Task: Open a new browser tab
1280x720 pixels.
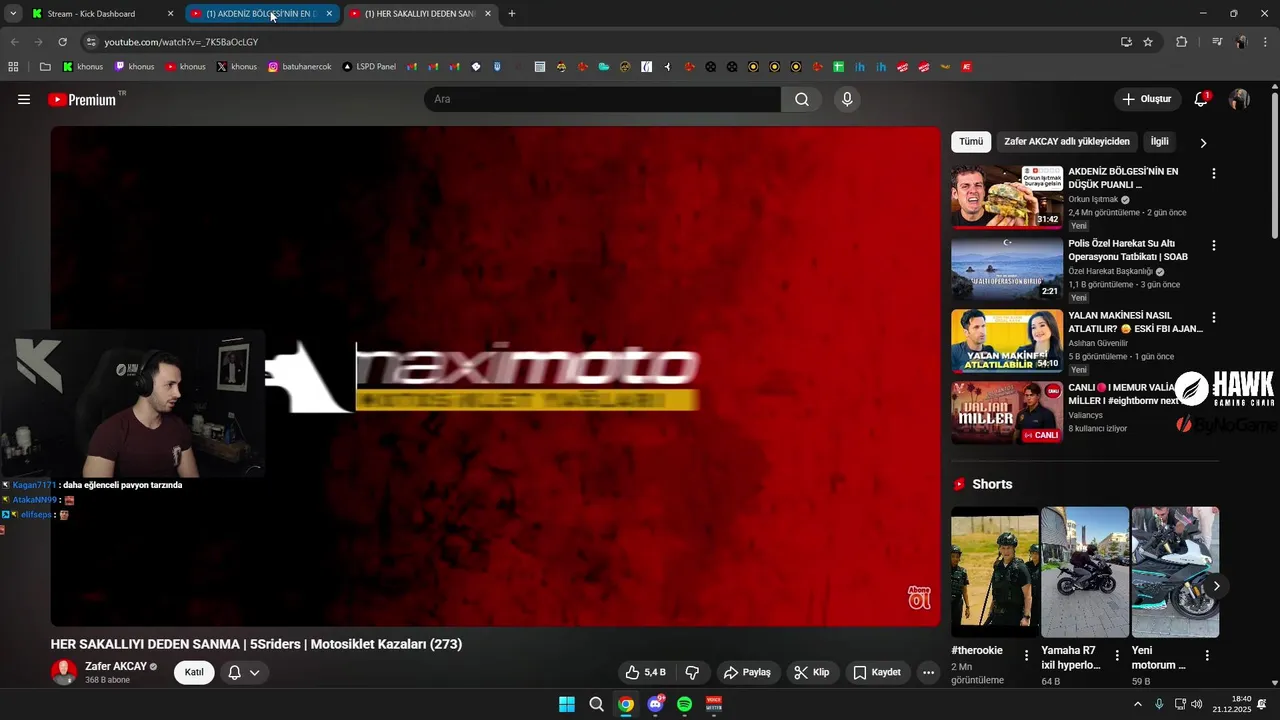Action: [512, 14]
